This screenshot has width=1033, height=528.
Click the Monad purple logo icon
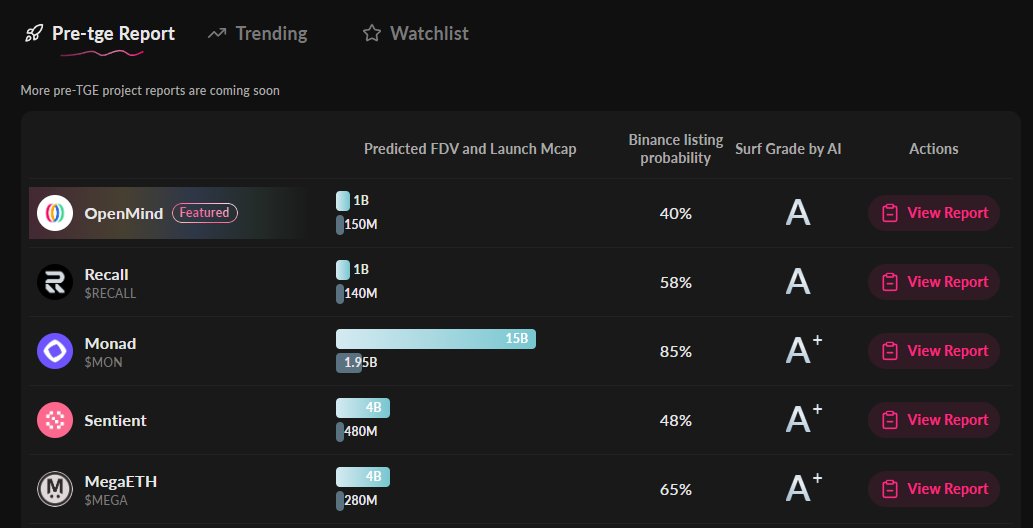coord(55,351)
